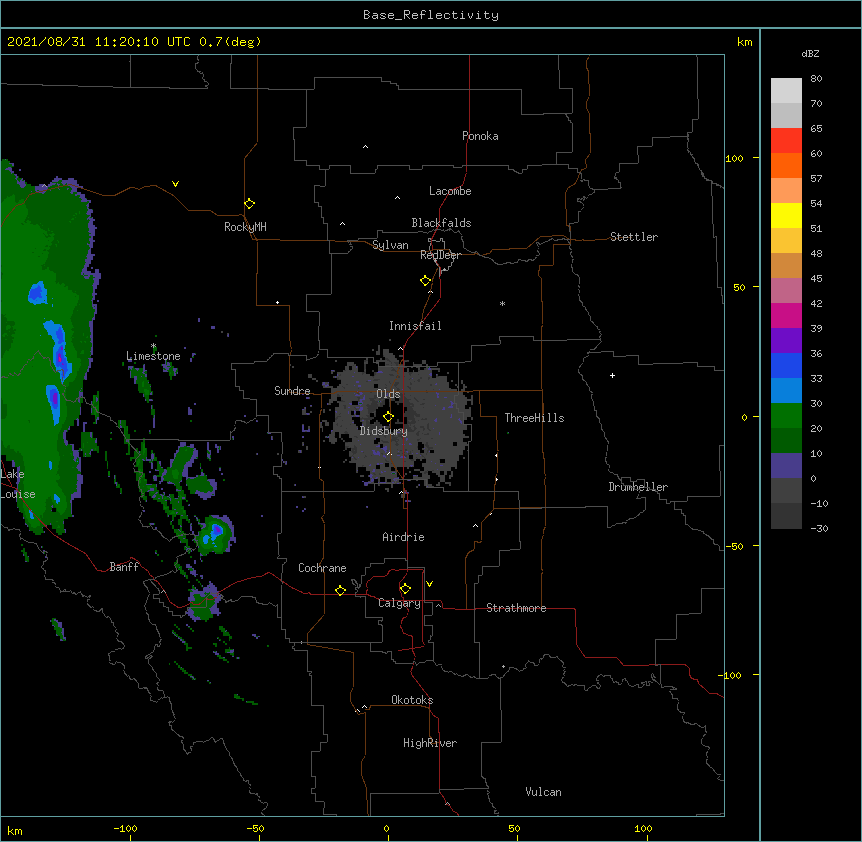
Task: Select the Lacombe city label
Action: coord(450,191)
